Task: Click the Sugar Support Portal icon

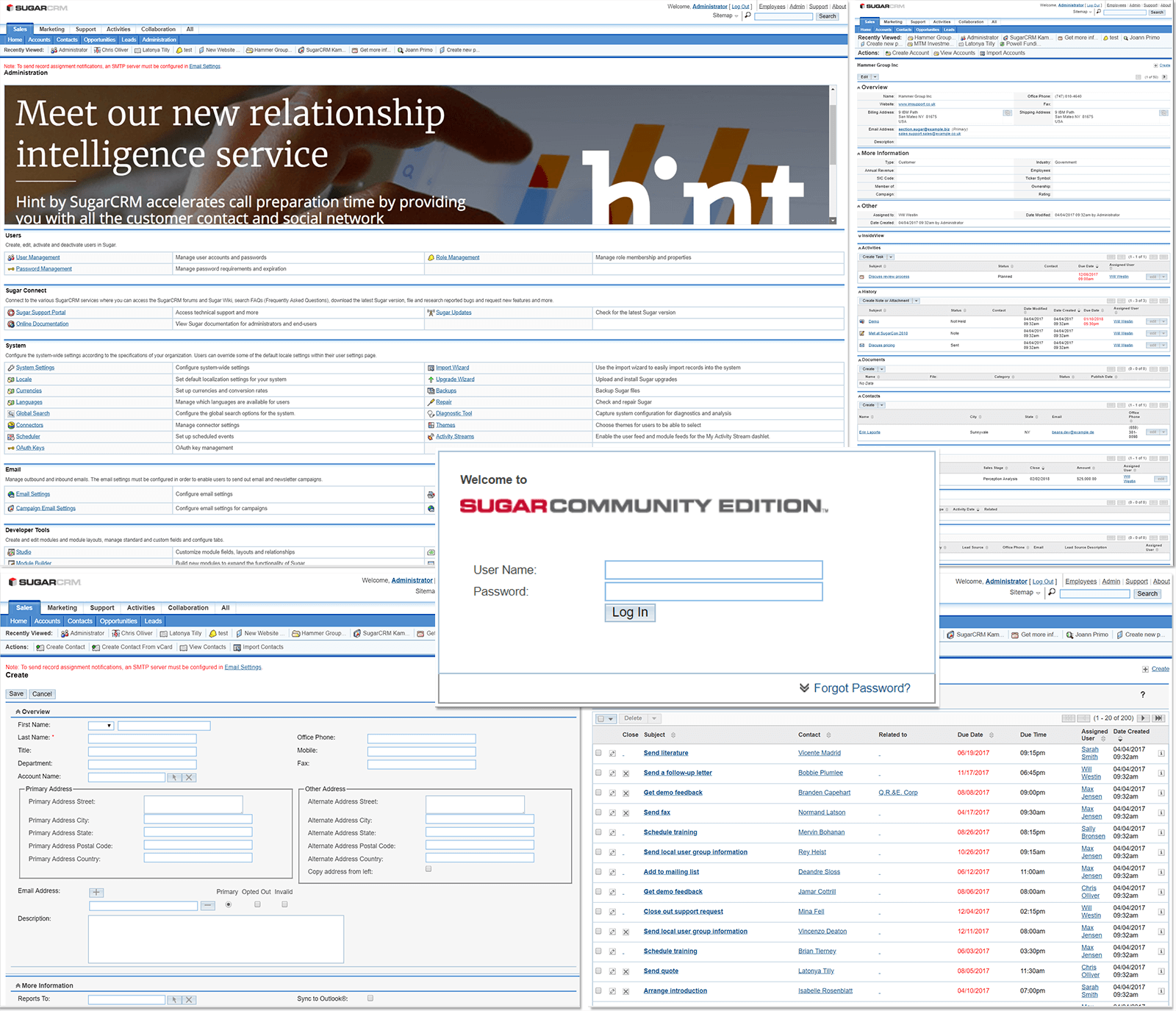Action: click(11, 312)
